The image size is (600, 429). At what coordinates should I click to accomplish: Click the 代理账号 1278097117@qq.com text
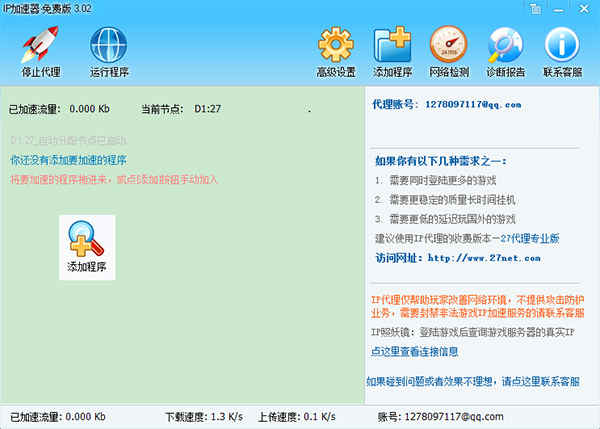447,104
